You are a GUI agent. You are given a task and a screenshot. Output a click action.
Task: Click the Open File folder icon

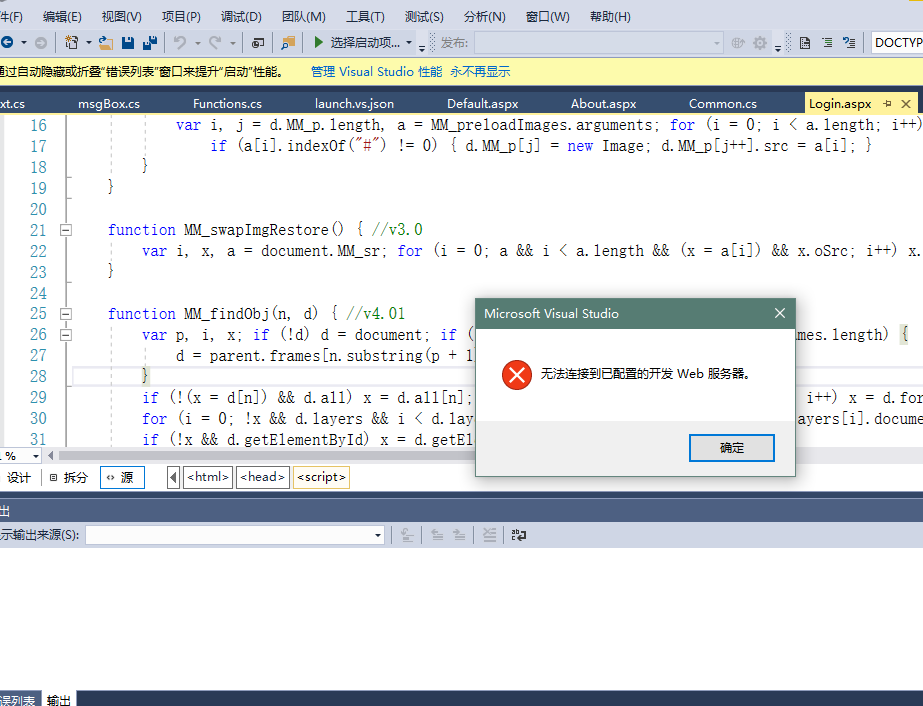click(x=106, y=42)
